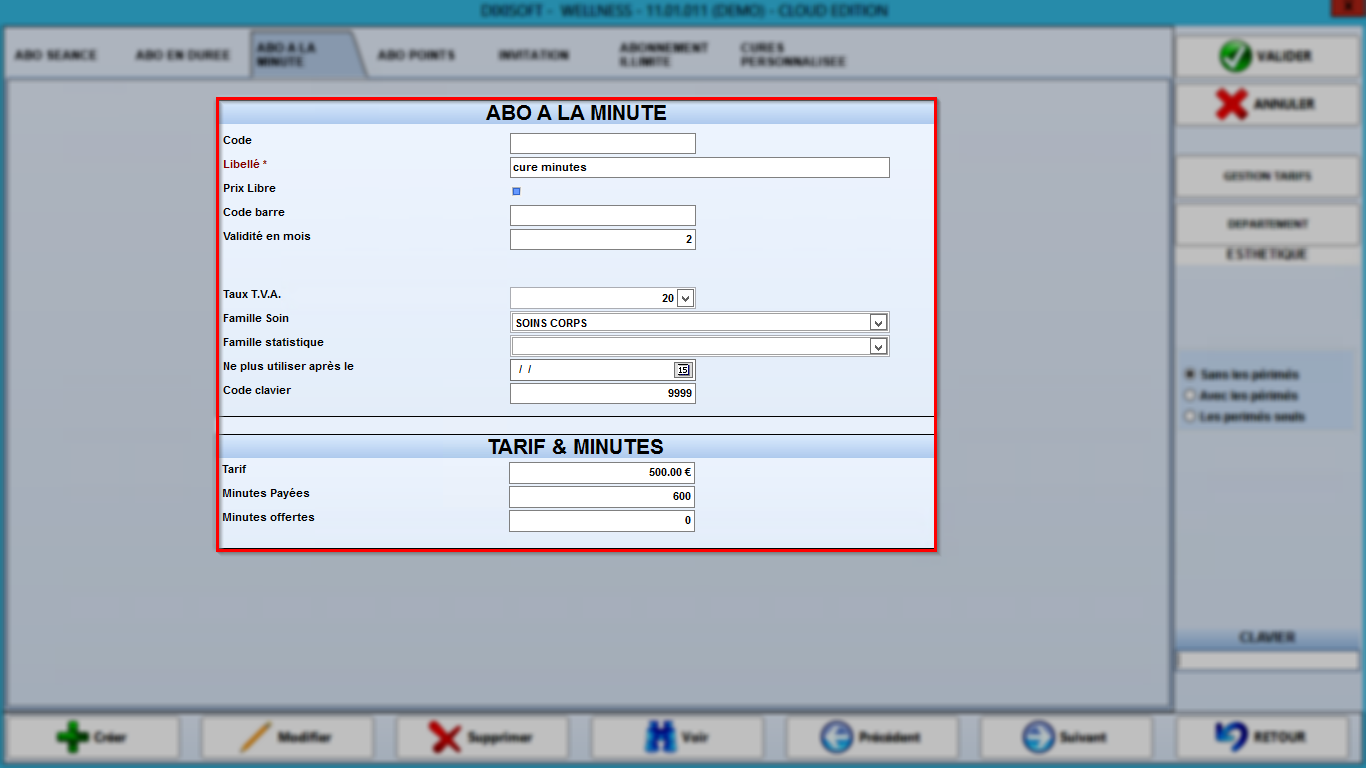Click the Code barre input field

603,215
